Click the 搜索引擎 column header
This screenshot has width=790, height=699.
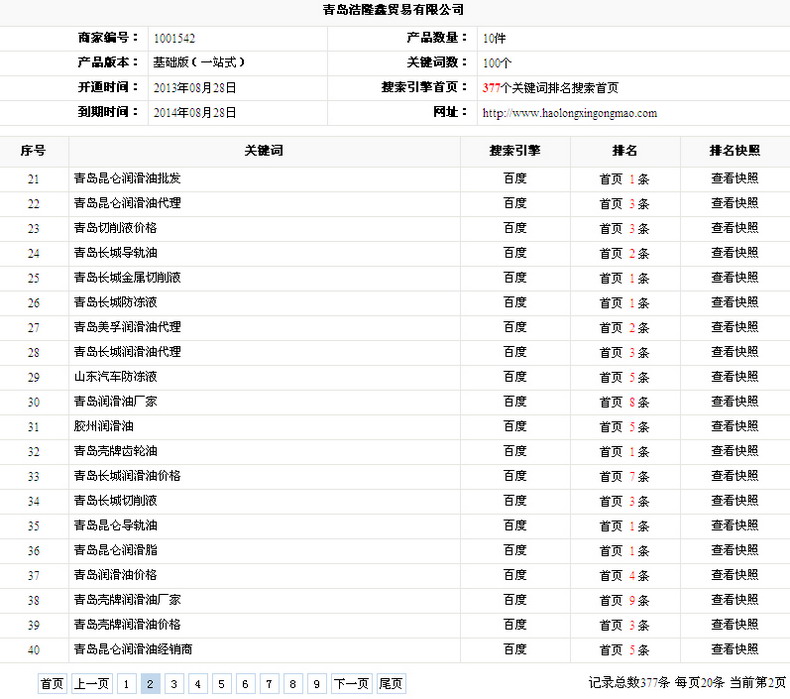tap(515, 151)
